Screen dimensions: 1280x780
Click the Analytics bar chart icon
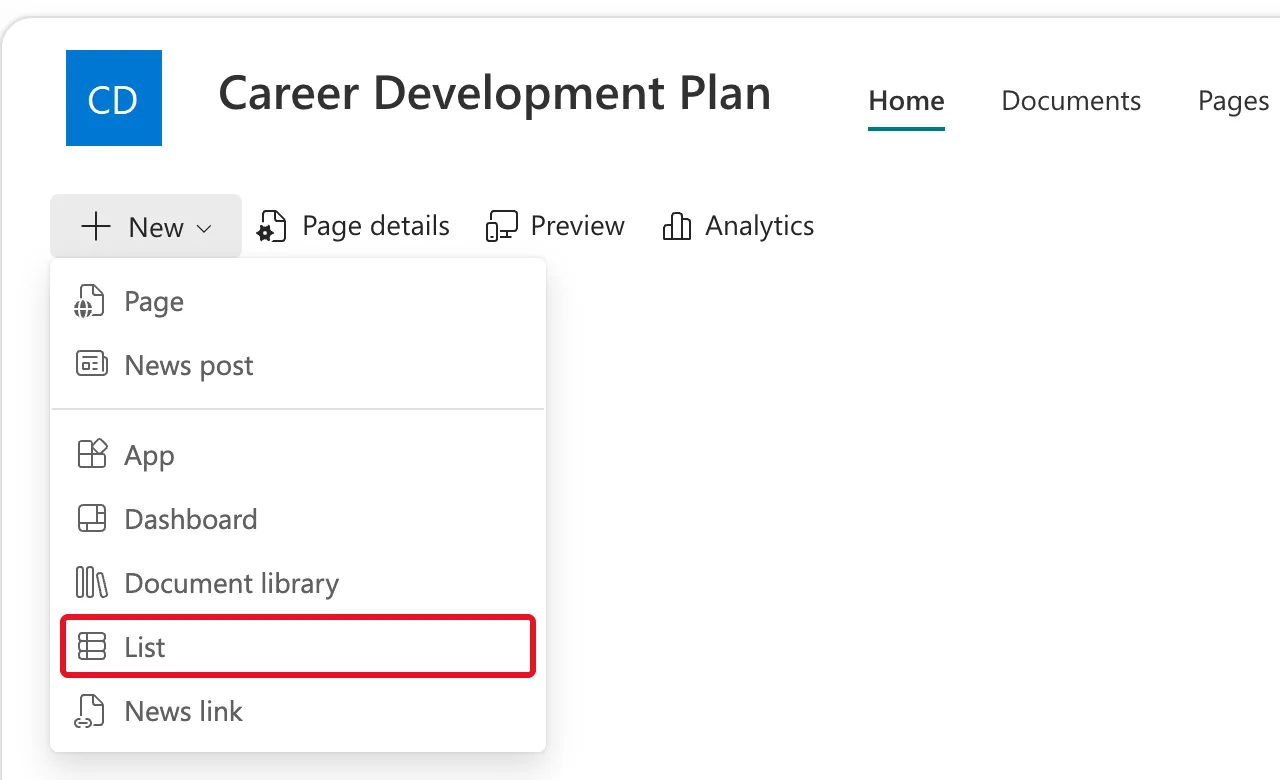tap(677, 226)
